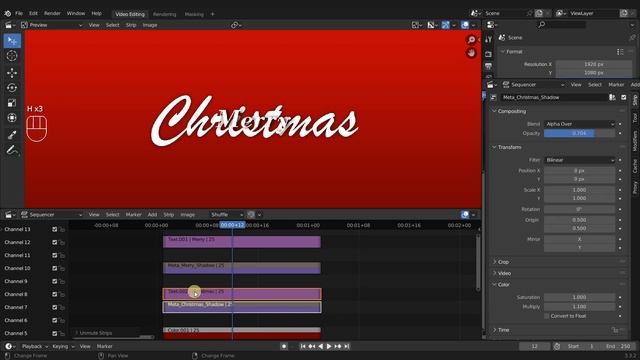Open the Window menu
Viewport: 640px width, 360px height.
[x=76, y=13]
